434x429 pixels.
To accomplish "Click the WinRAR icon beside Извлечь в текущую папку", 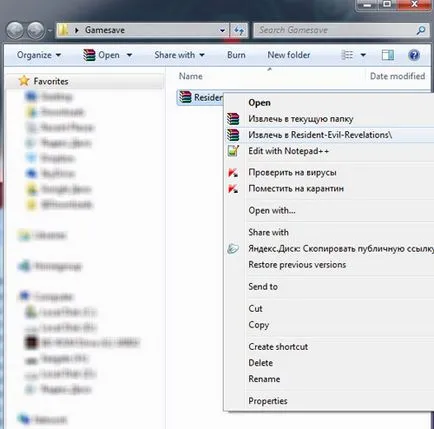I will coord(233,119).
